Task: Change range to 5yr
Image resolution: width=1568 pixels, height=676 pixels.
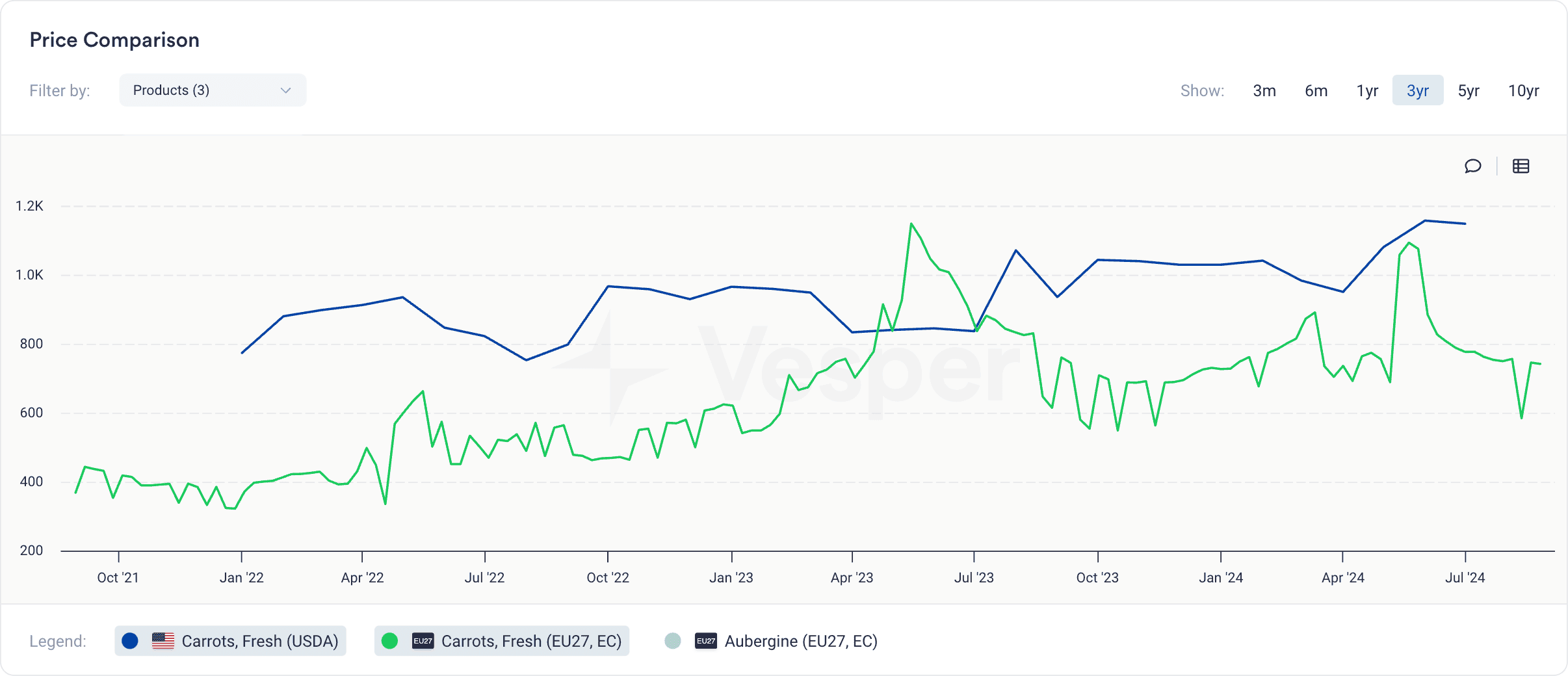Action: (1469, 90)
